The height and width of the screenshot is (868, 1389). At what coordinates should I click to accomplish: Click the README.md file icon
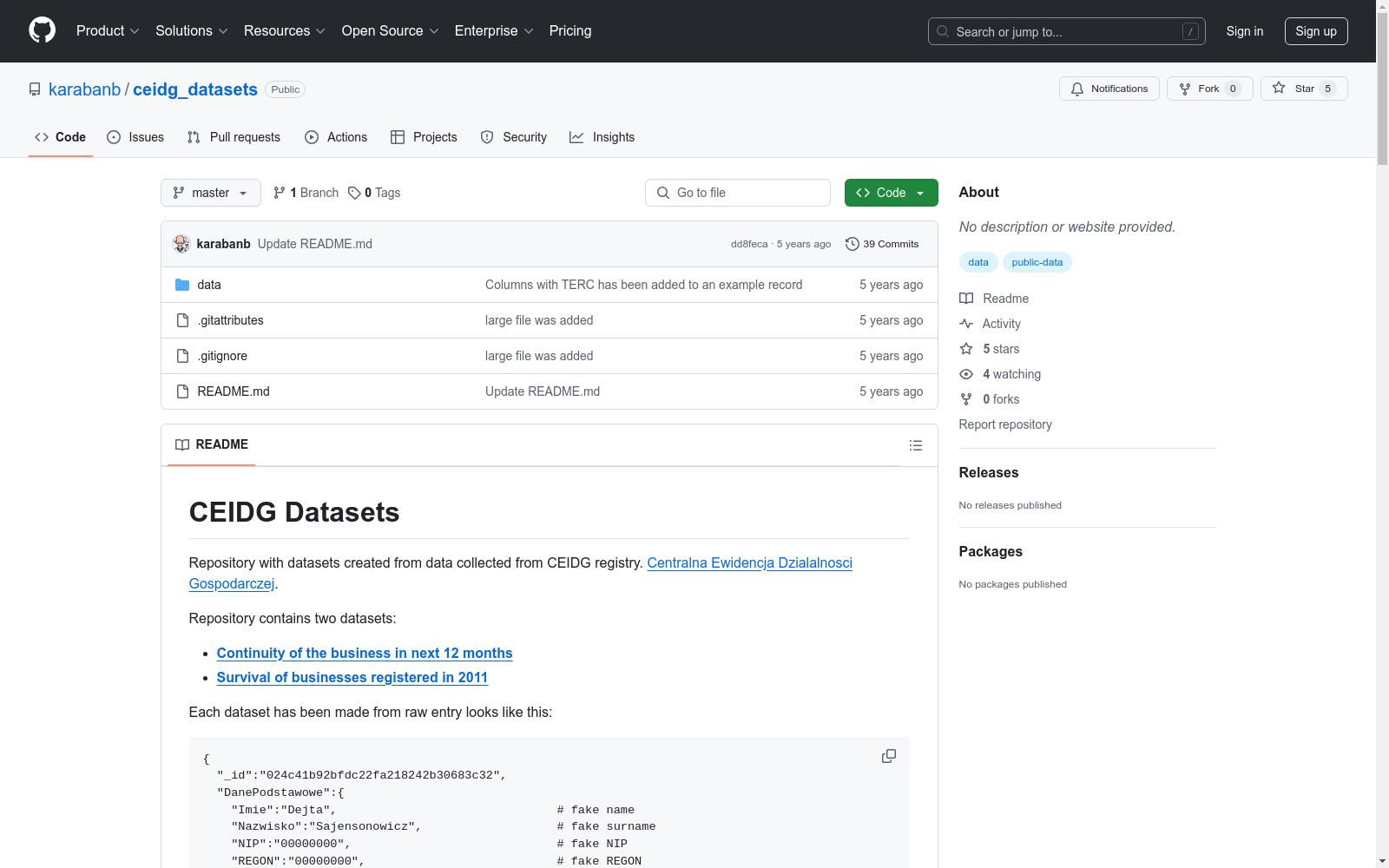coord(182,391)
